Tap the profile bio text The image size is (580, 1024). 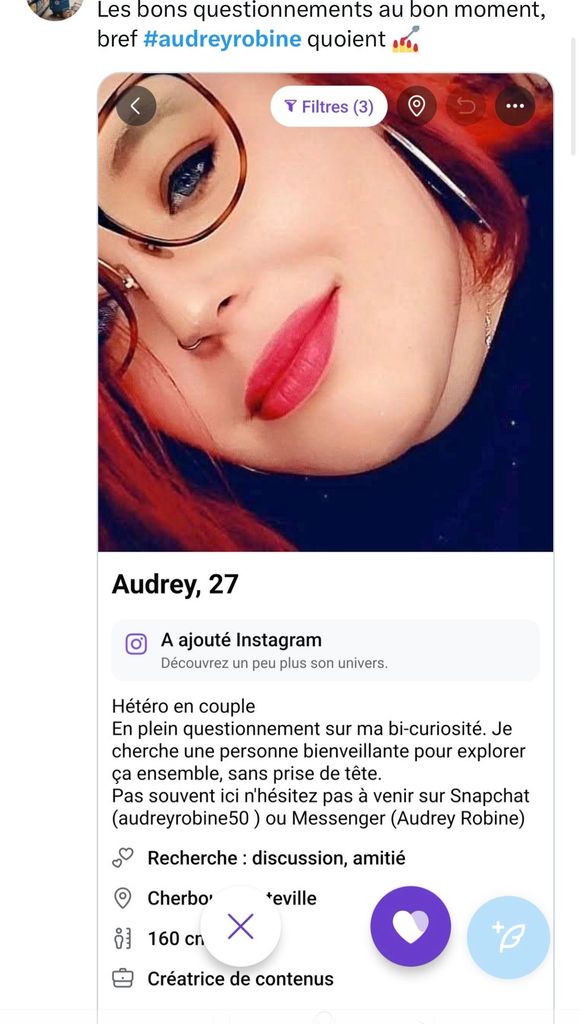click(320, 763)
